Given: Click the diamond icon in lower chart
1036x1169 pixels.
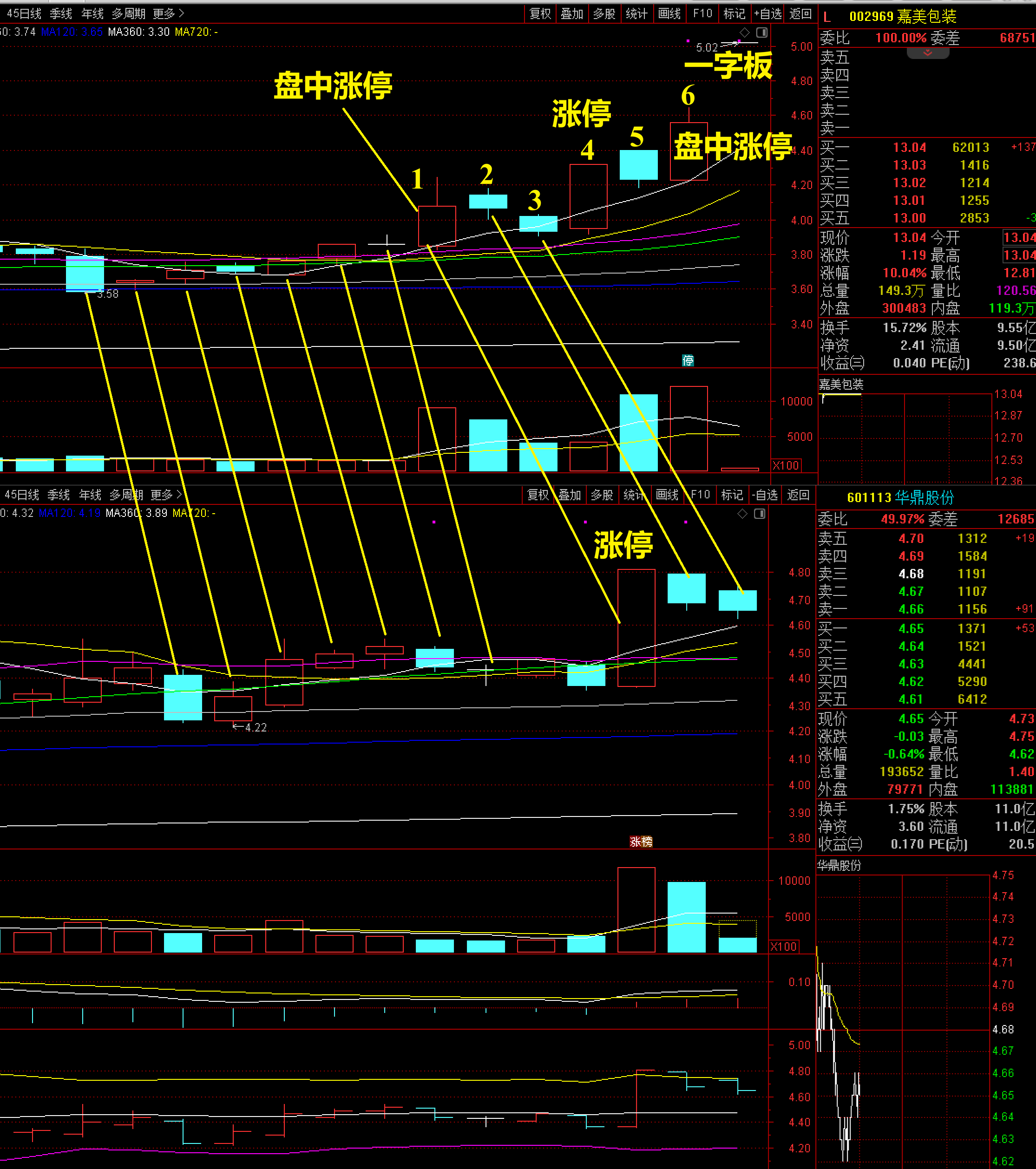Looking at the screenshot, I should tap(742, 514).
